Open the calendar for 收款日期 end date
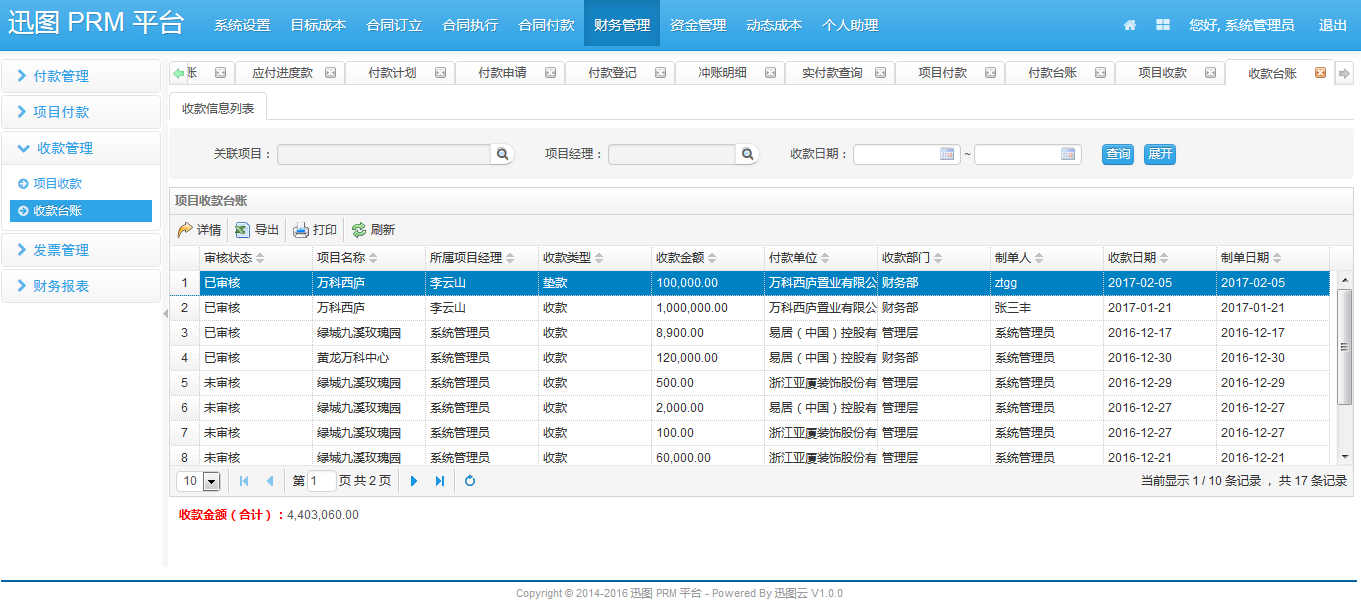 (1069, 154)
